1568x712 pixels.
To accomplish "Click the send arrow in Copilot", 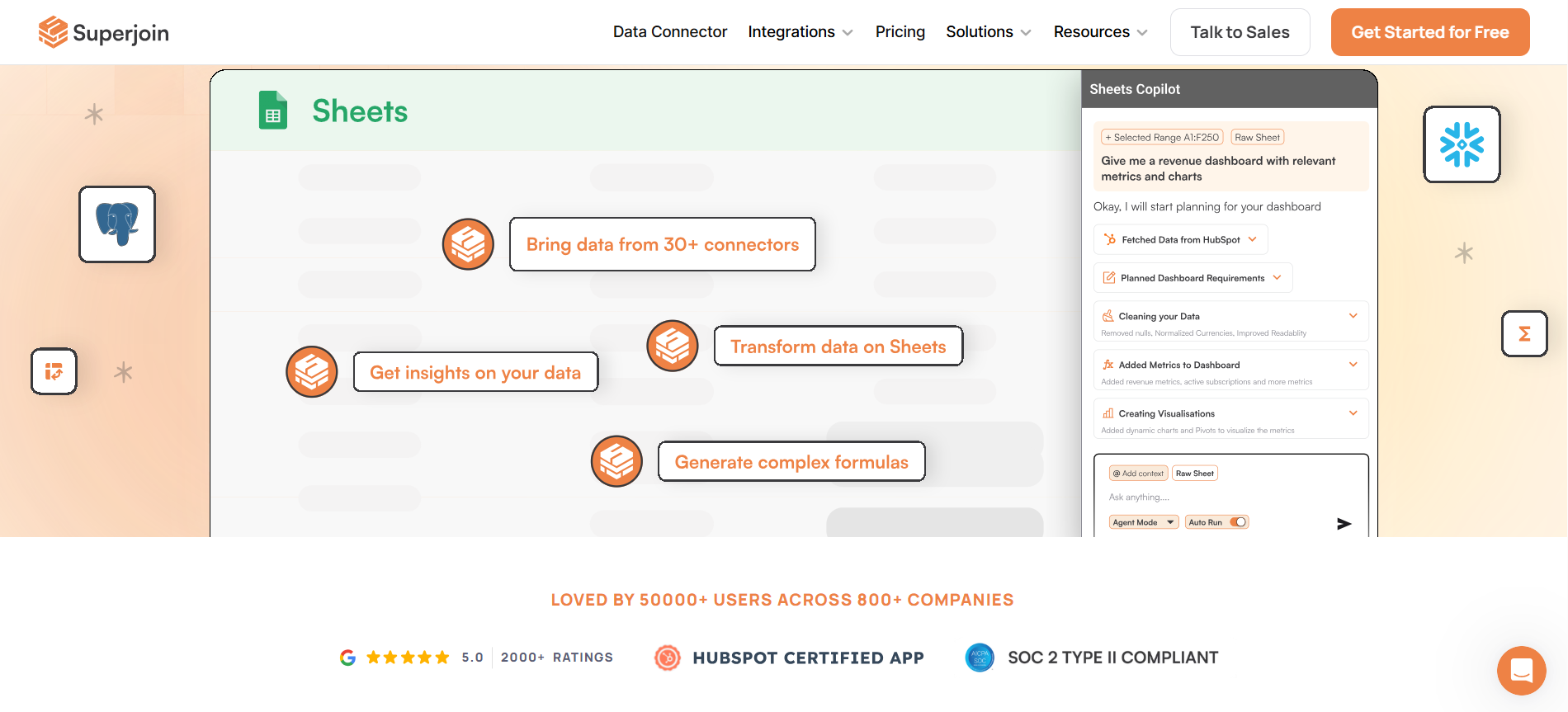I will pyautogui.click(x=1344, y=523).
